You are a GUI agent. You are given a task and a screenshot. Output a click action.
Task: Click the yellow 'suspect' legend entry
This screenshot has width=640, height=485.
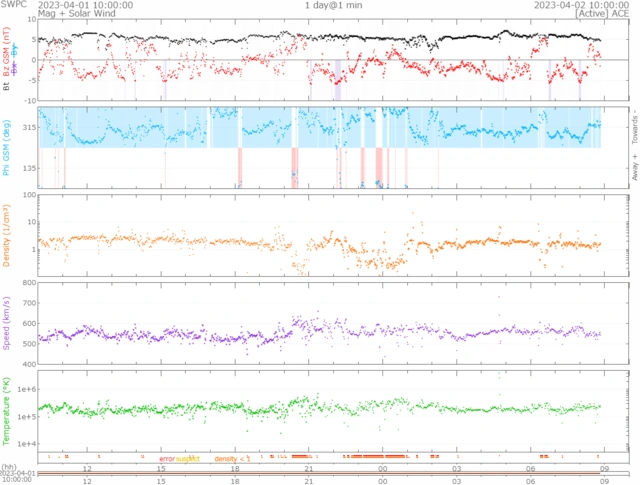tap(188, 458)
